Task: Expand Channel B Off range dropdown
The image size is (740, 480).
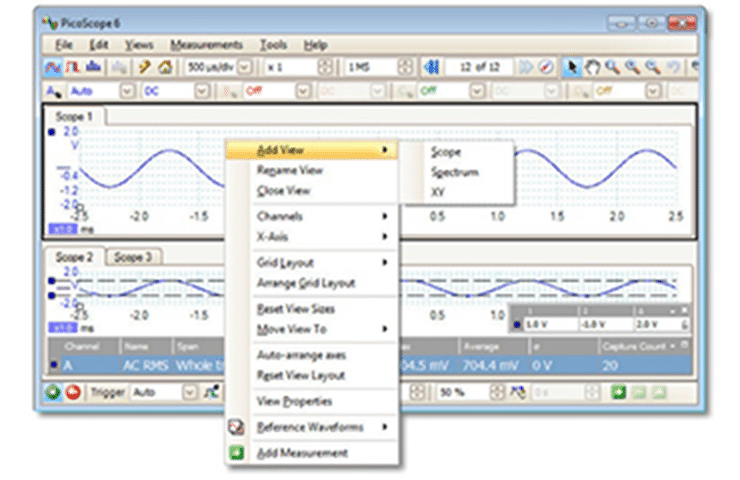Action: click(x=303, y=91)
